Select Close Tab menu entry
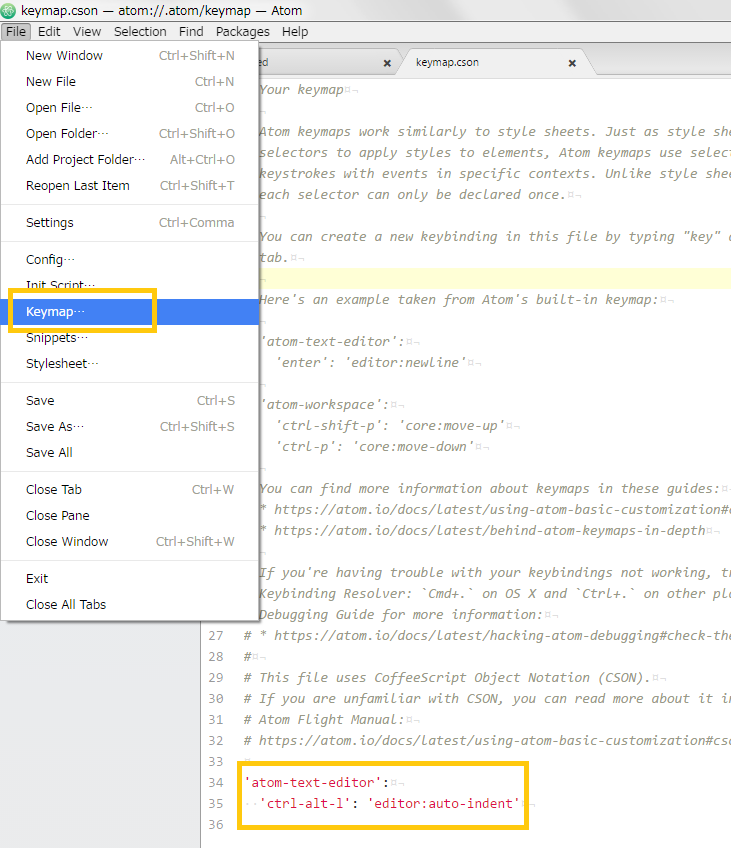Screen dimensions: 731x848 click(x=130, y=489)
